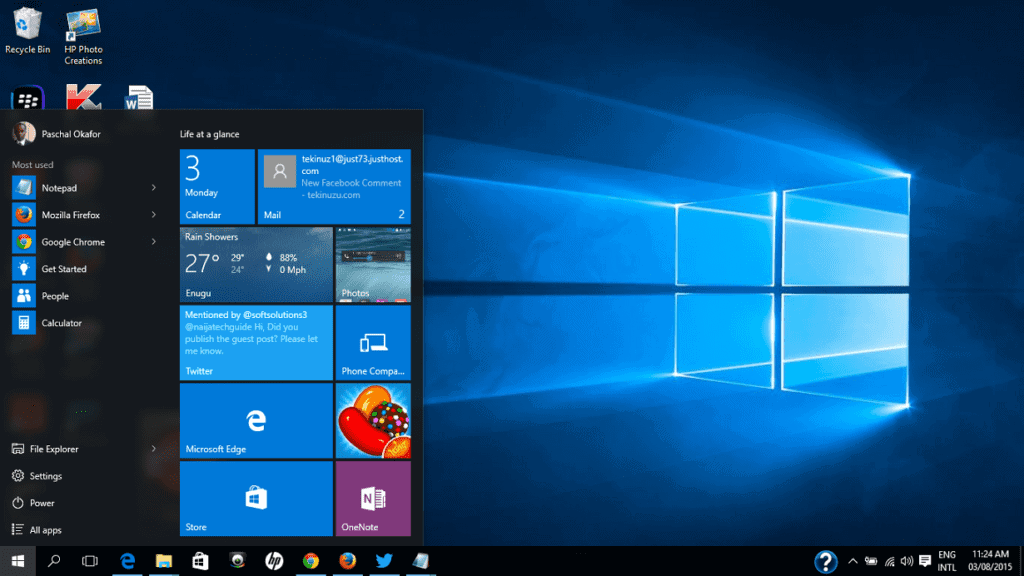Viewport: 1024px width, 576px height.
Task: Open the BlackBerry desktop icon
Action: coord(27,98)
